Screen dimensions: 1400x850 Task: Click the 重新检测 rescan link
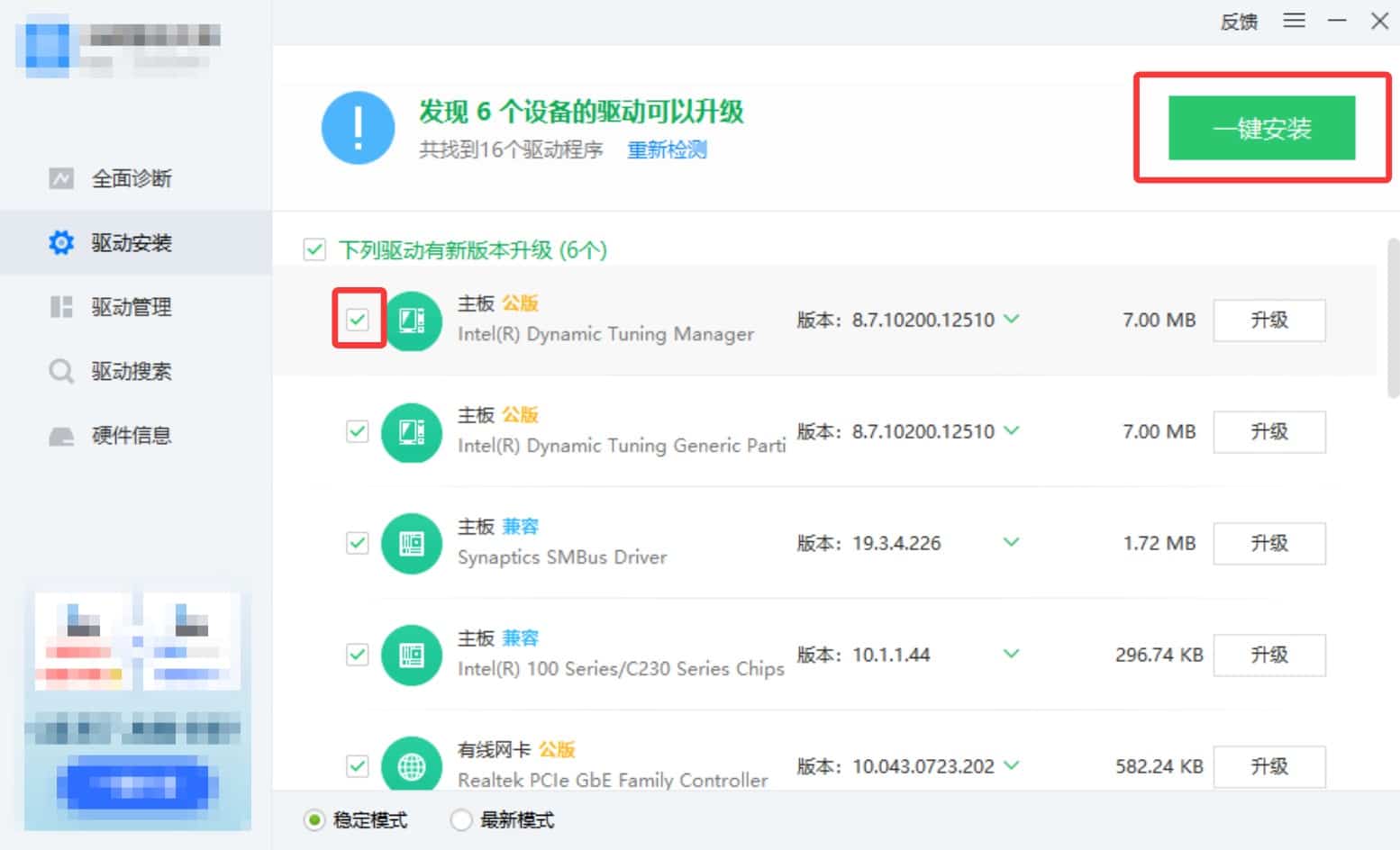(x=667, y=149)
